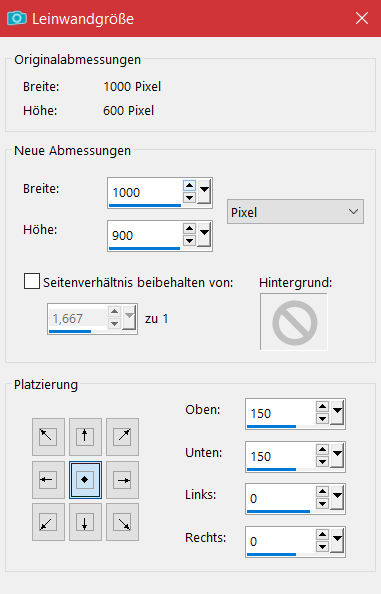Enable Seitenverhältnis beibehalten checkbox
The image size is (381, 594).
(x=32, y=281)
